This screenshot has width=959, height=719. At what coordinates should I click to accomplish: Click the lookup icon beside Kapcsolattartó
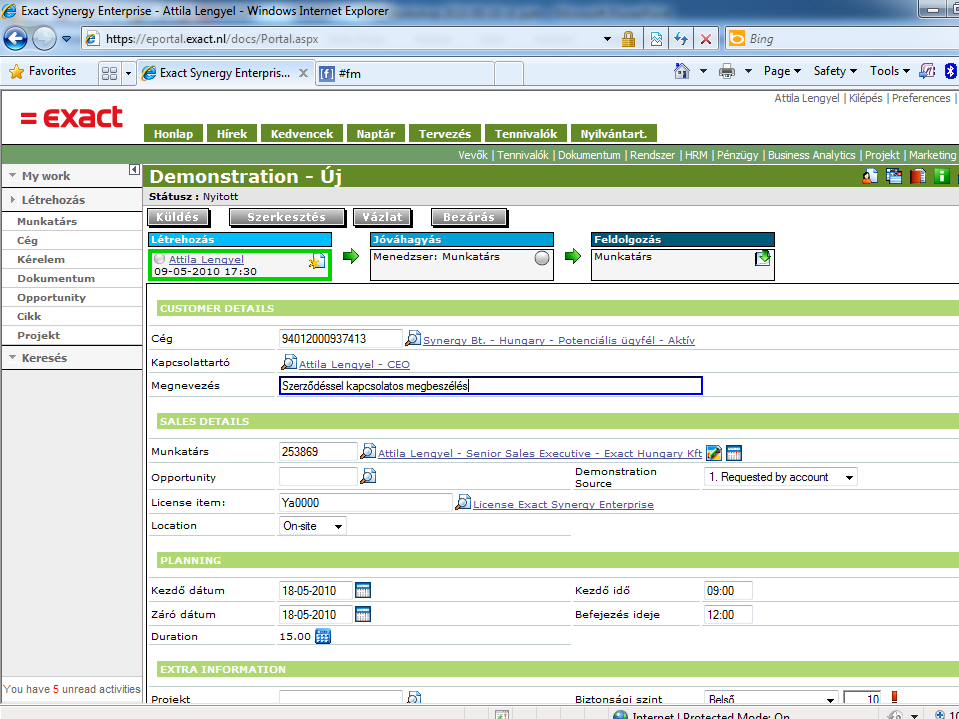pyautogui.click(x=289, y=362)
